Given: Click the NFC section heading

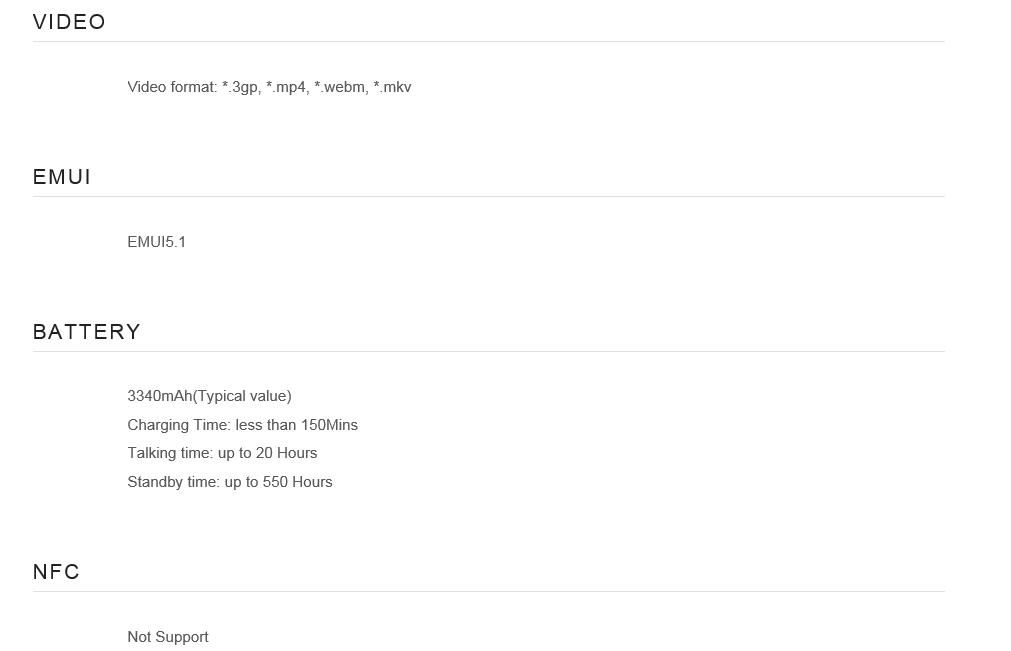Looking at the screenshot, I should pos(56,572).
